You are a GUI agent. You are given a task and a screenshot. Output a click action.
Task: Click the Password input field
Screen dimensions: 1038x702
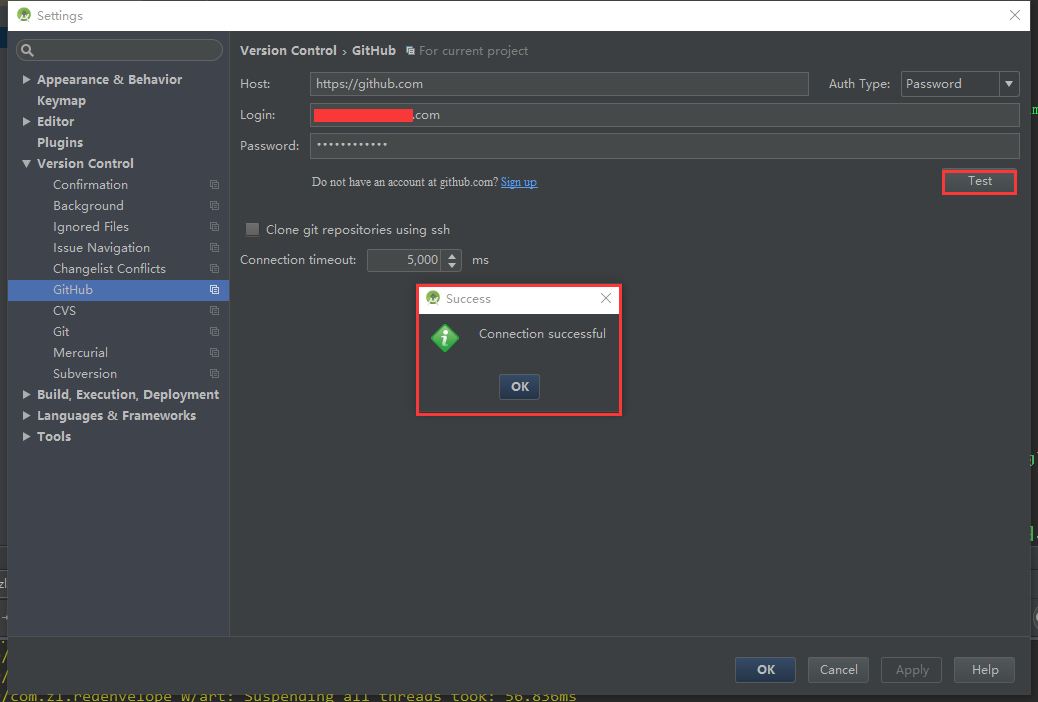(x=665, y=146)
